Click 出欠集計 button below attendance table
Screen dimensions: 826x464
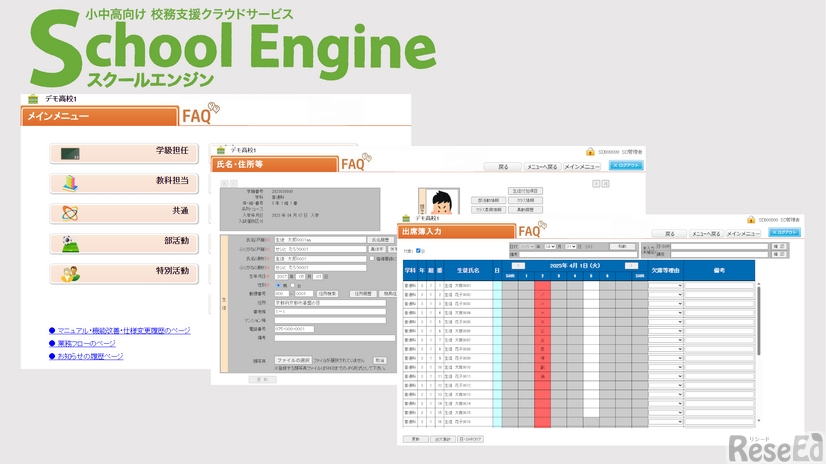(x=442, y=439)
